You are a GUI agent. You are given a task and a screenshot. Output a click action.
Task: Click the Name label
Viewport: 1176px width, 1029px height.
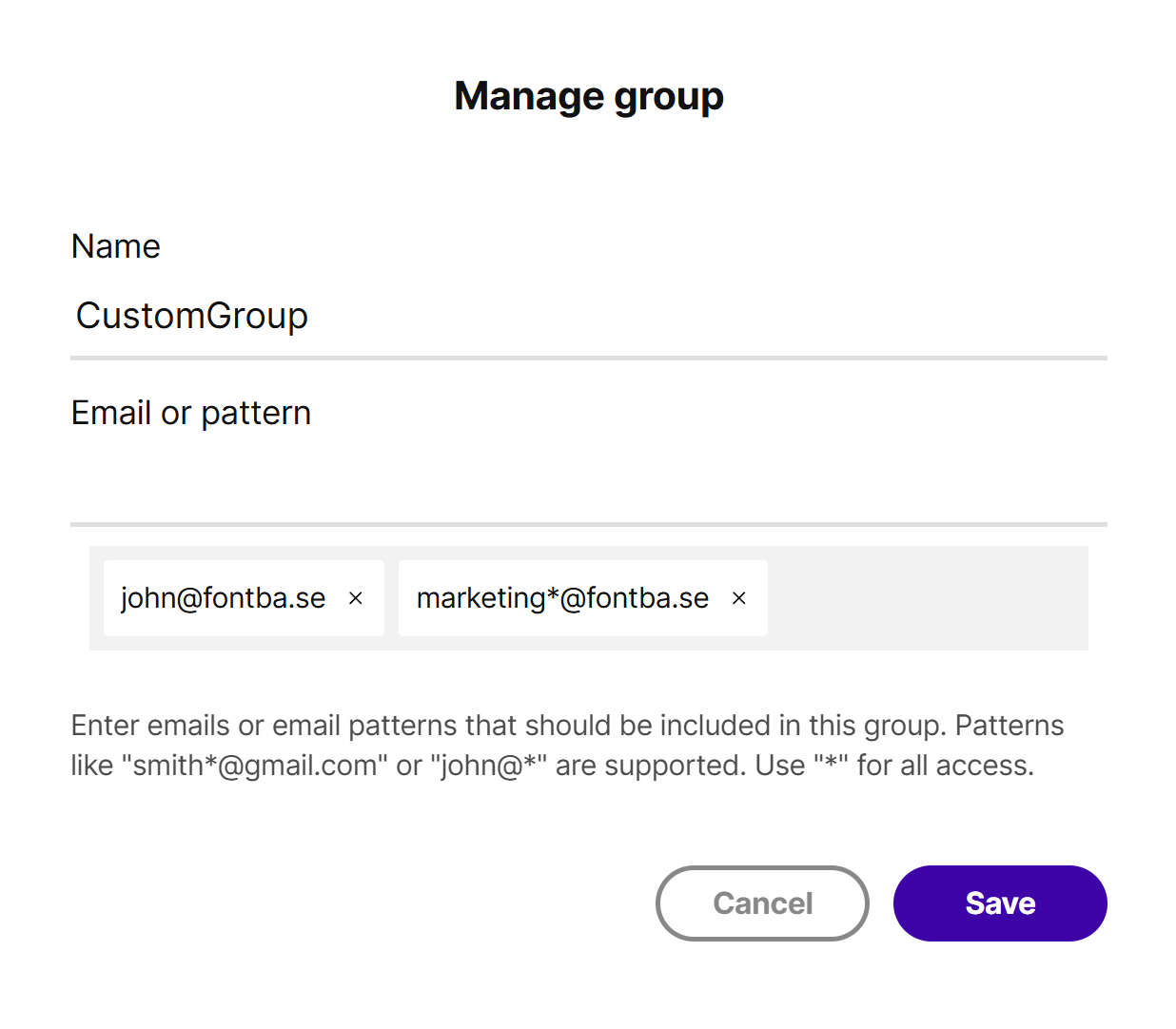(116, 246)
